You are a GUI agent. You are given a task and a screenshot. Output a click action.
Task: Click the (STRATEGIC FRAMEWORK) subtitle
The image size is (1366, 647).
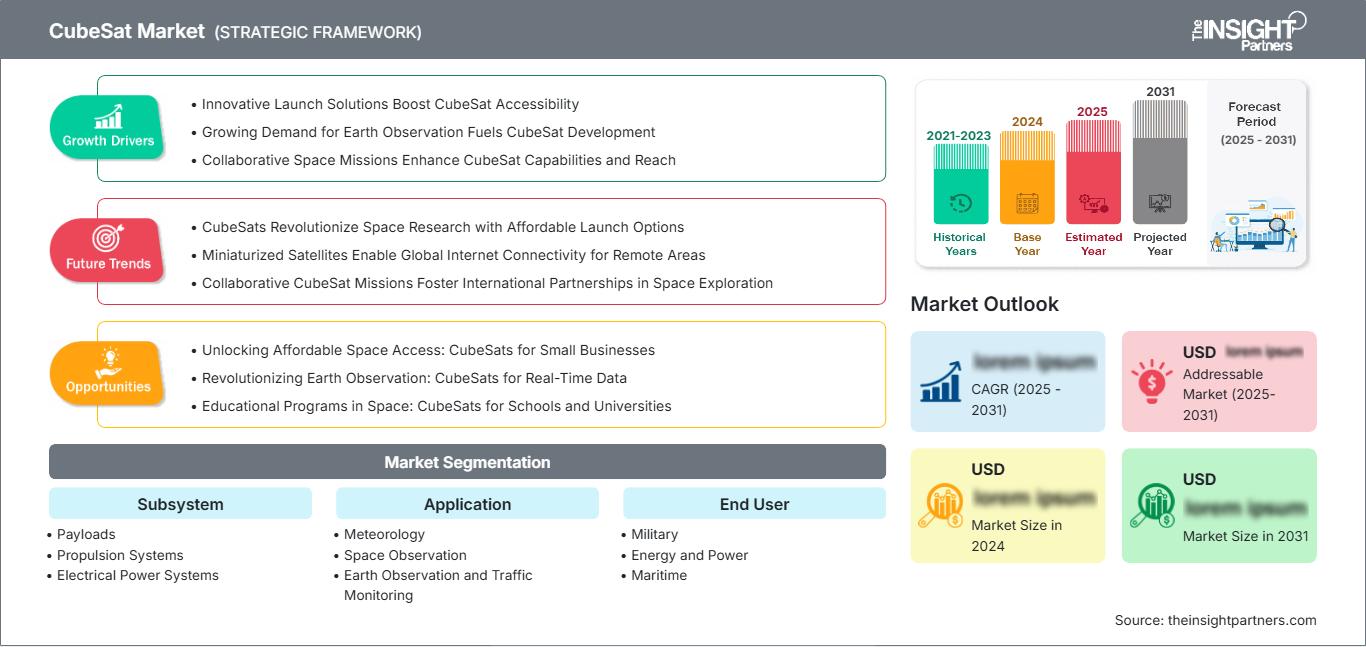[x=318, y=32]
